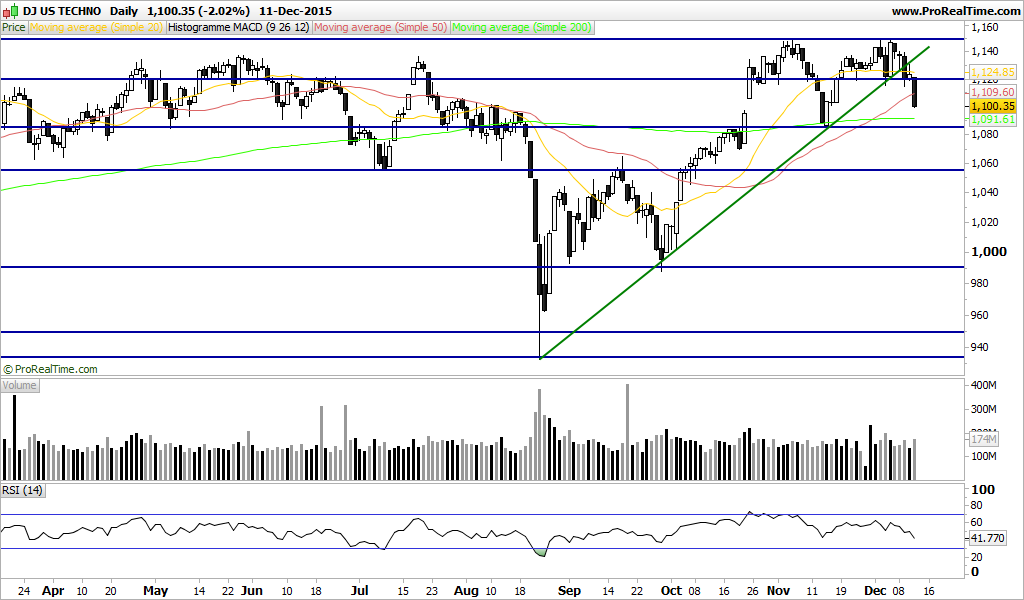This screenshot has width=1024, height=600.
Task: Click the DJ US TECHNO instrument title
Action: [62, 11]
